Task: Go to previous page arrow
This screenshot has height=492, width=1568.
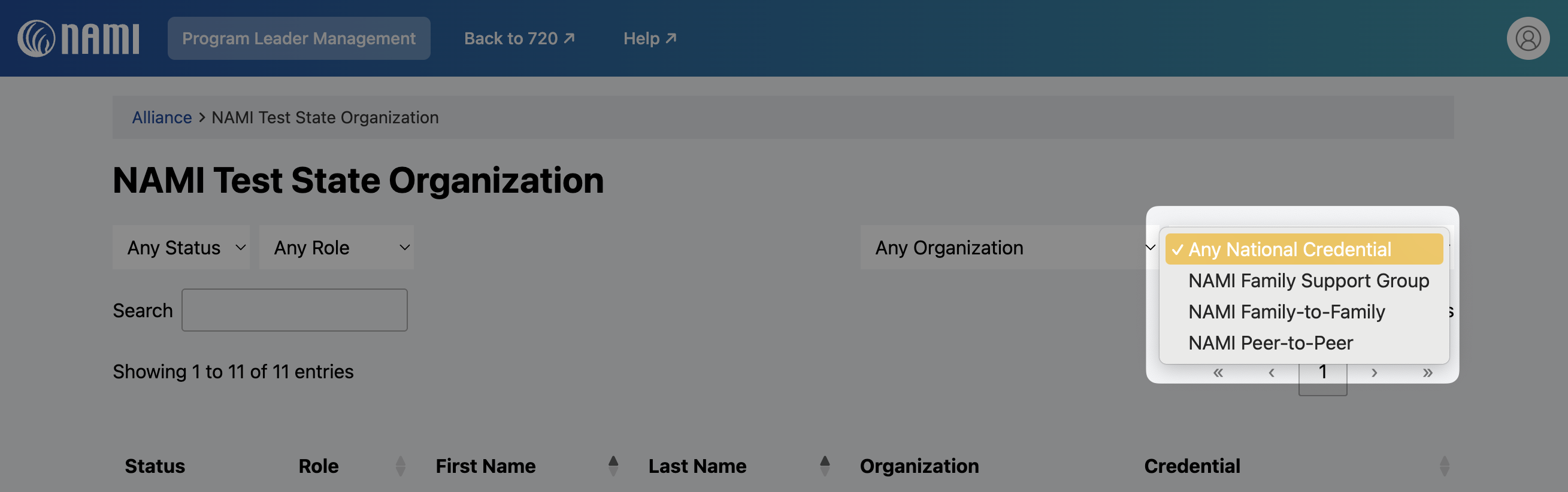Action: pyautogui.click(x=1271, y=372)
